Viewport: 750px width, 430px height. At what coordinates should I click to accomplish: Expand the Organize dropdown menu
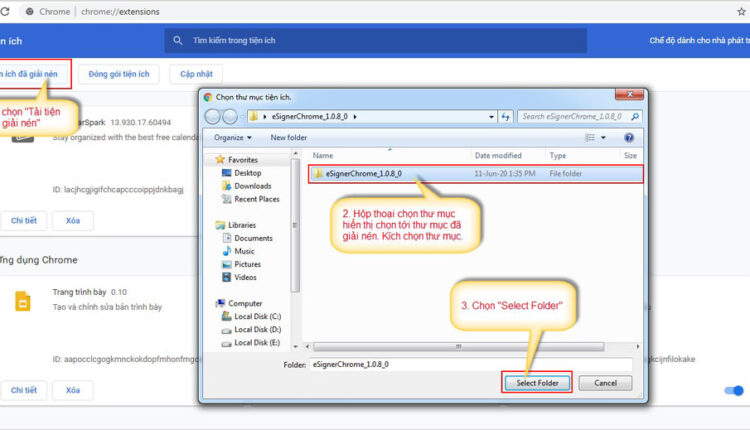click(232, 137)
